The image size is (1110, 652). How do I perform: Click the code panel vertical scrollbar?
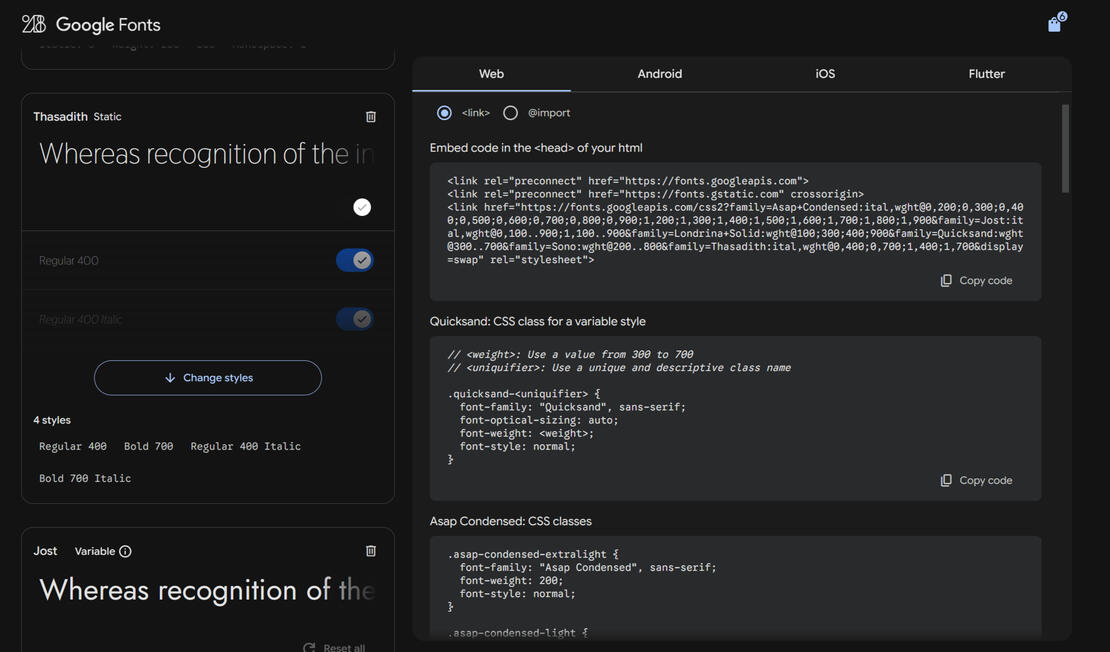click(x=1065, y=148)
